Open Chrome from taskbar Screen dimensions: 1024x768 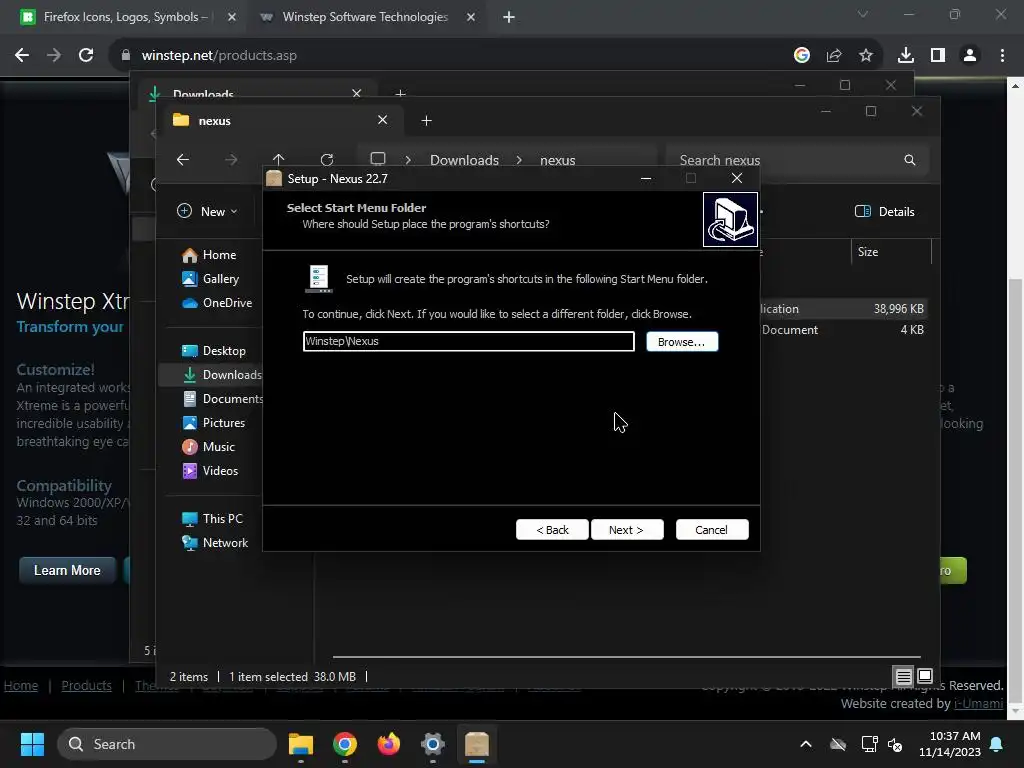point(345,744)
